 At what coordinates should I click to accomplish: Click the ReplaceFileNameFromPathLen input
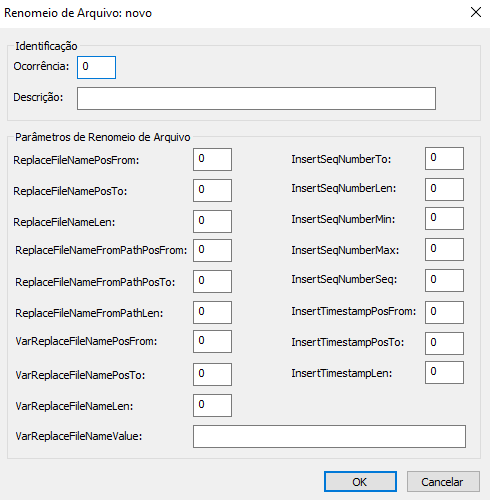coord(212,312)
